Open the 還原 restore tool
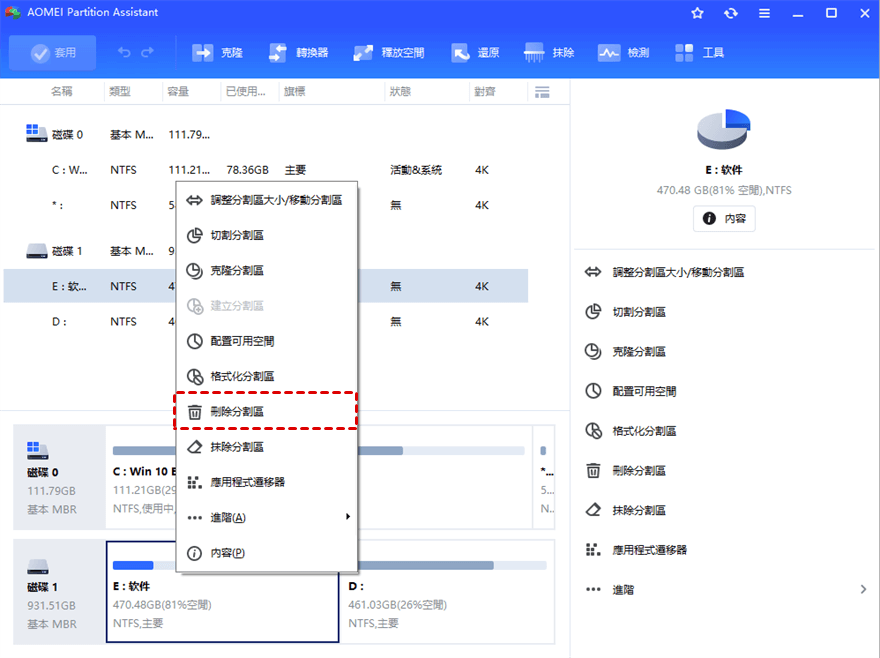The image size is (880, 658). [x=475, y=53]
